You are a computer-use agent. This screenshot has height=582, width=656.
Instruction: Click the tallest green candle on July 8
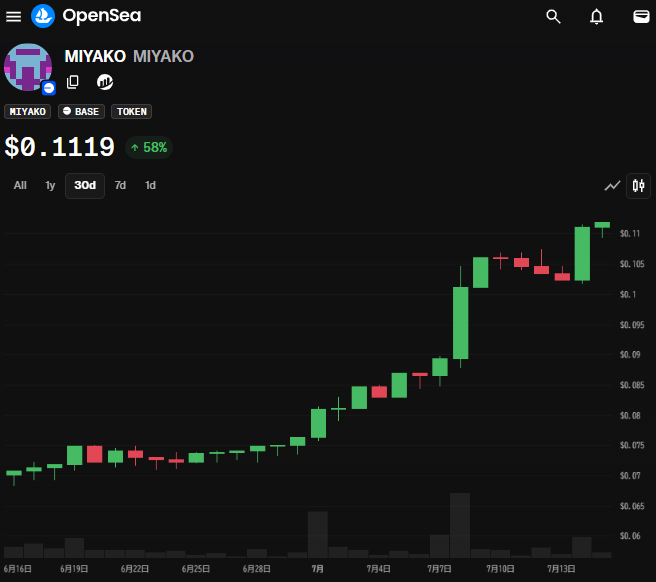click(461, 323)
